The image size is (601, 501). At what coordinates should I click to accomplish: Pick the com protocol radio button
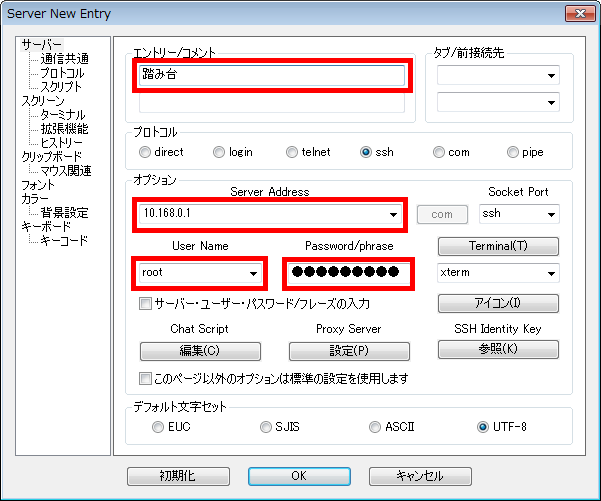439,152
